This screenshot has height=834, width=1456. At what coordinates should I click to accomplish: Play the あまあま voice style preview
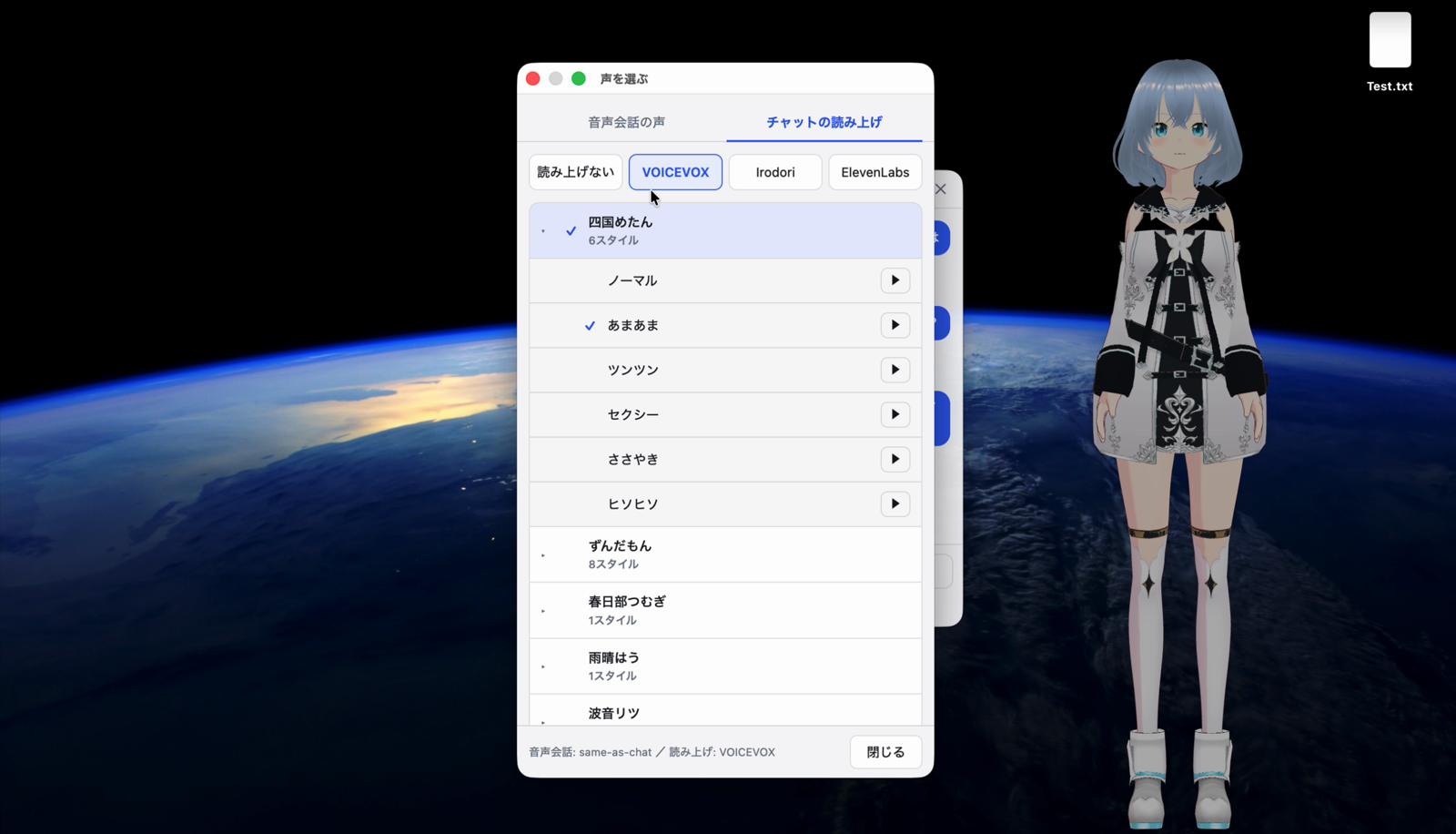[x=895, y=325]
